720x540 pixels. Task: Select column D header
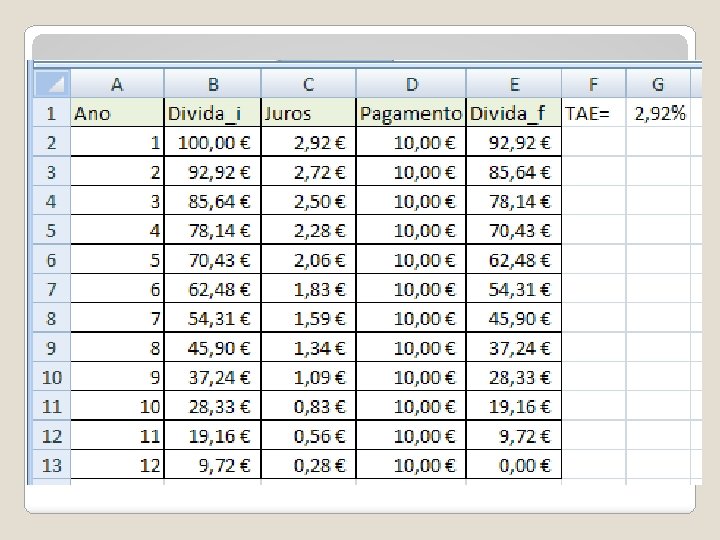click(411, 84)
